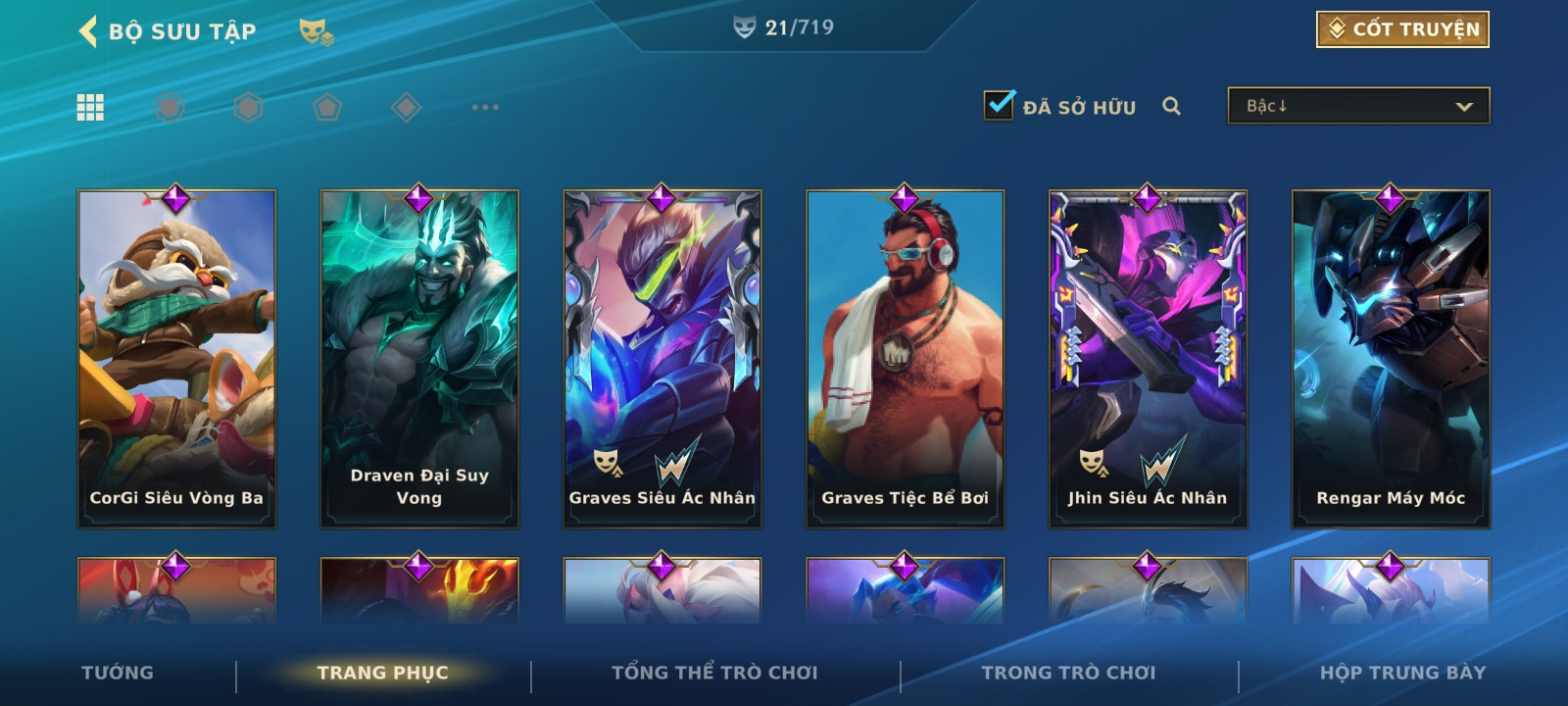Open the Draven Đại Suy Vong skin card

(419, 359)
